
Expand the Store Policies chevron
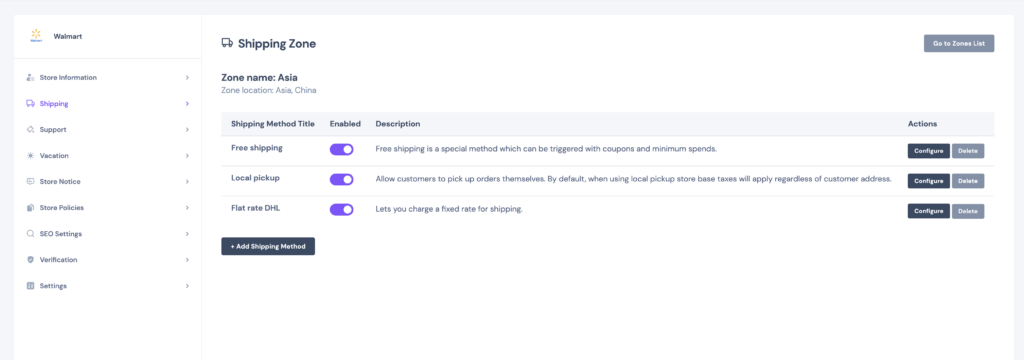(187, 208)
